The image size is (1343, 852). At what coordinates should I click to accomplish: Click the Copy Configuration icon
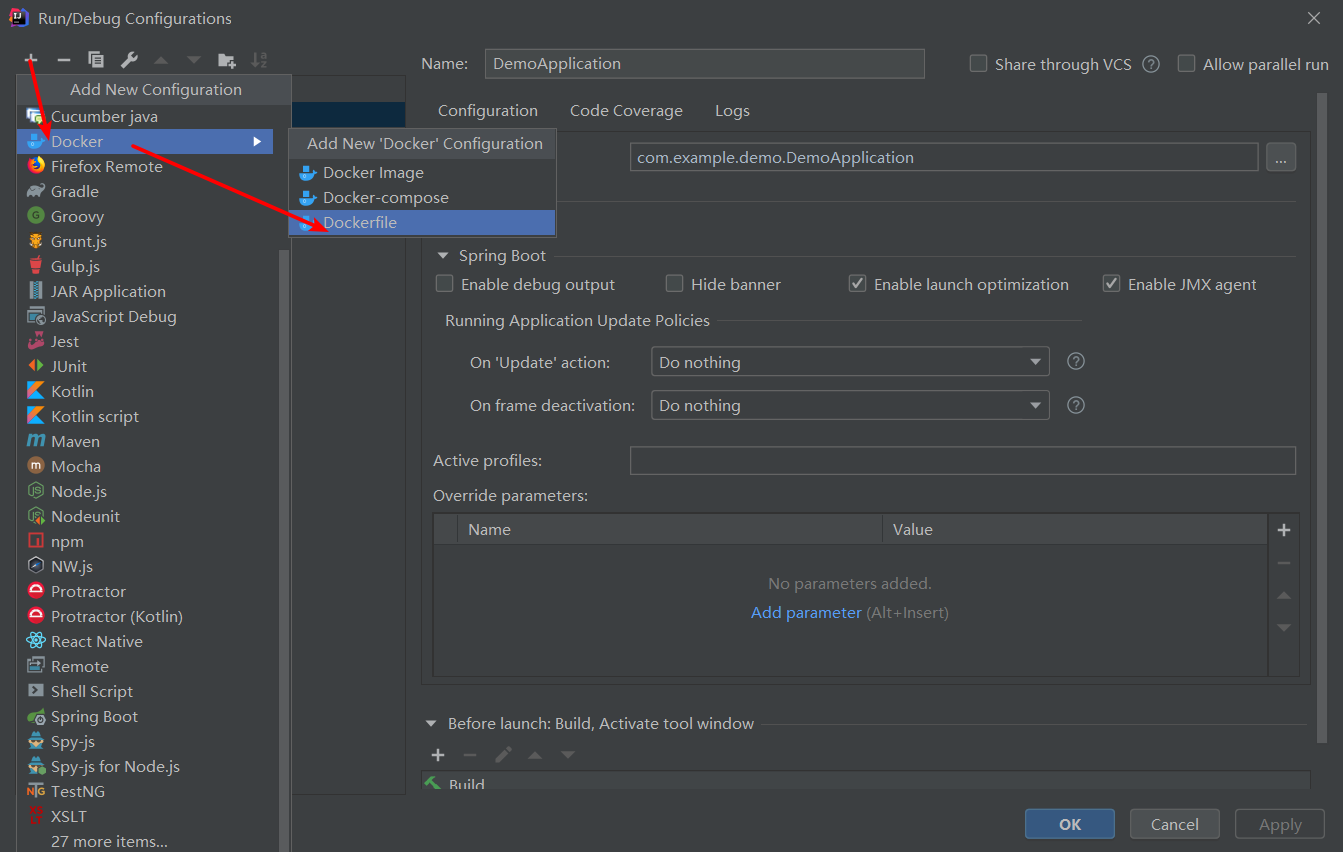pos(96,60)
